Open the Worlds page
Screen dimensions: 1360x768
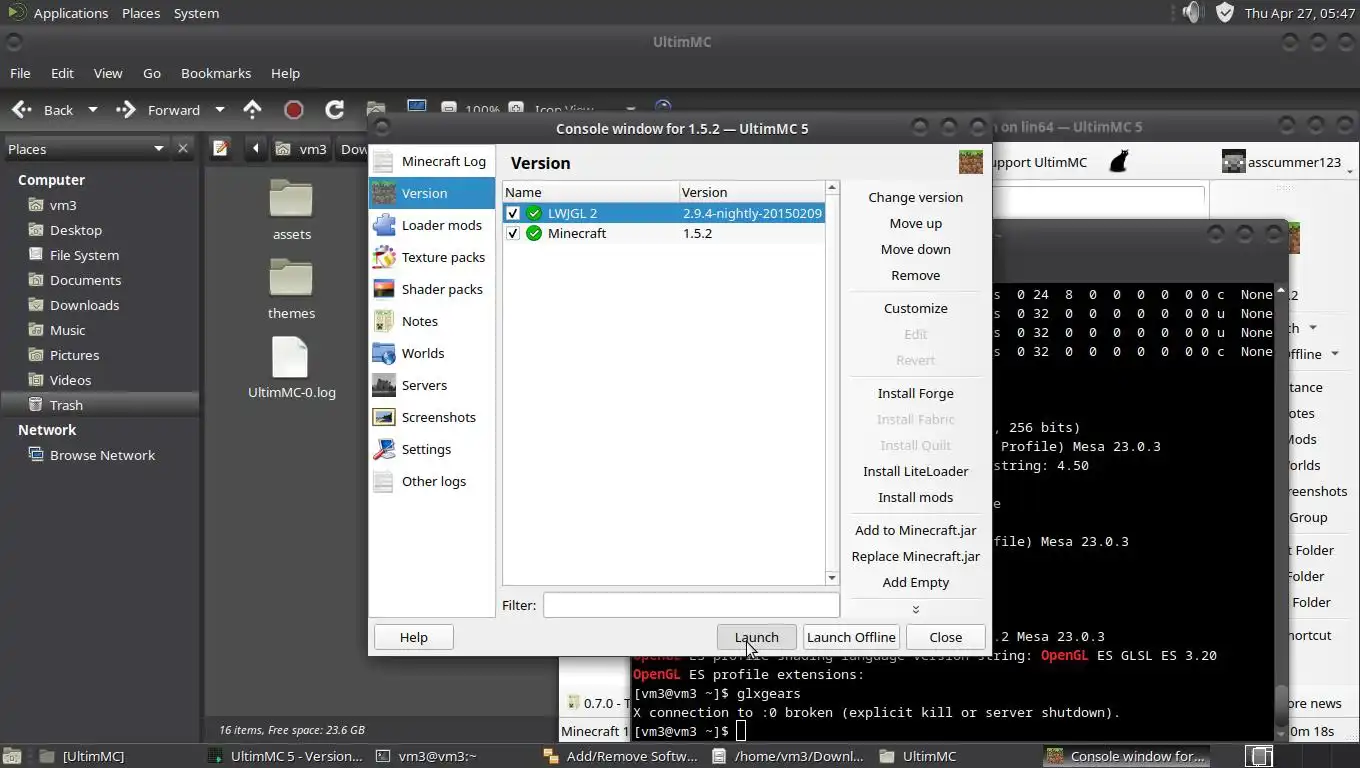[x=431, y=353]
